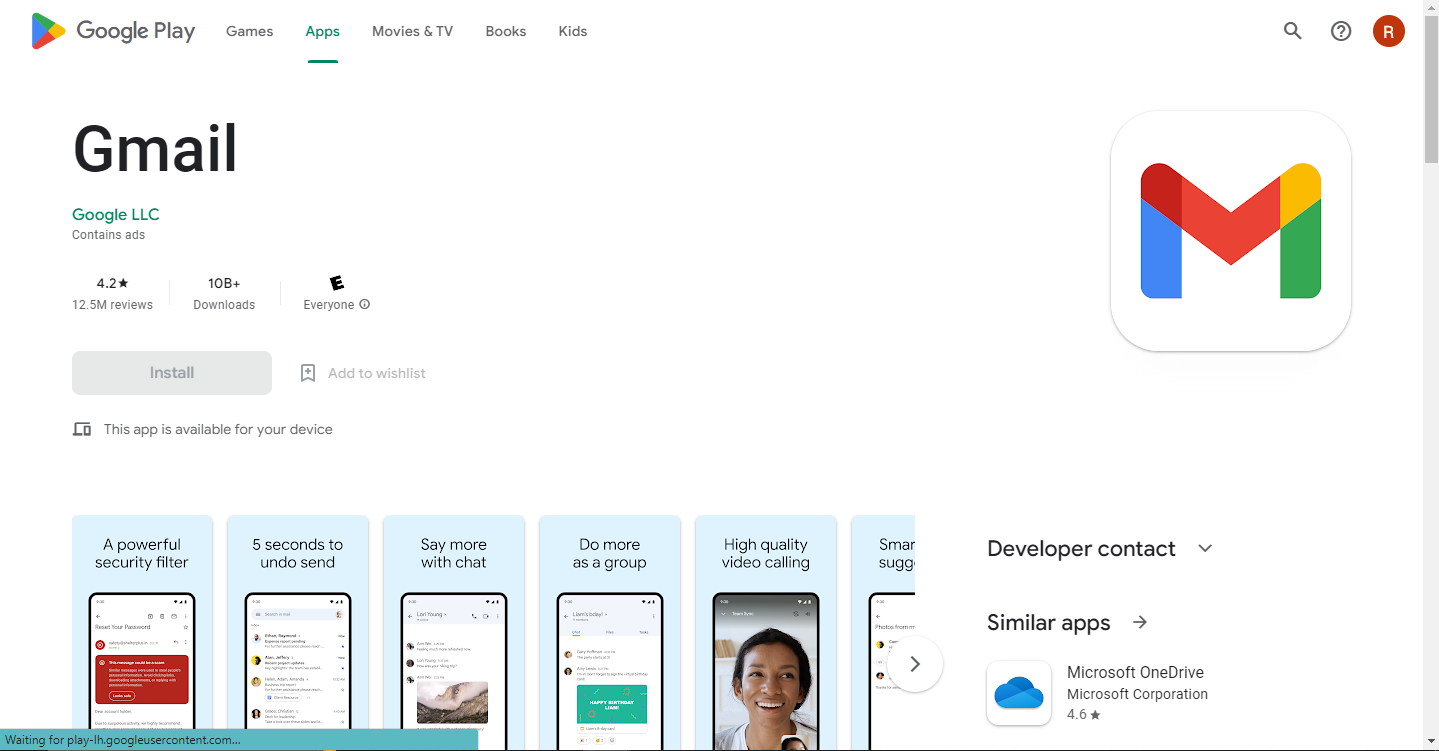Open the High quality video calling screenshot
Viewport: 1439px width, 751px height.
766,633
